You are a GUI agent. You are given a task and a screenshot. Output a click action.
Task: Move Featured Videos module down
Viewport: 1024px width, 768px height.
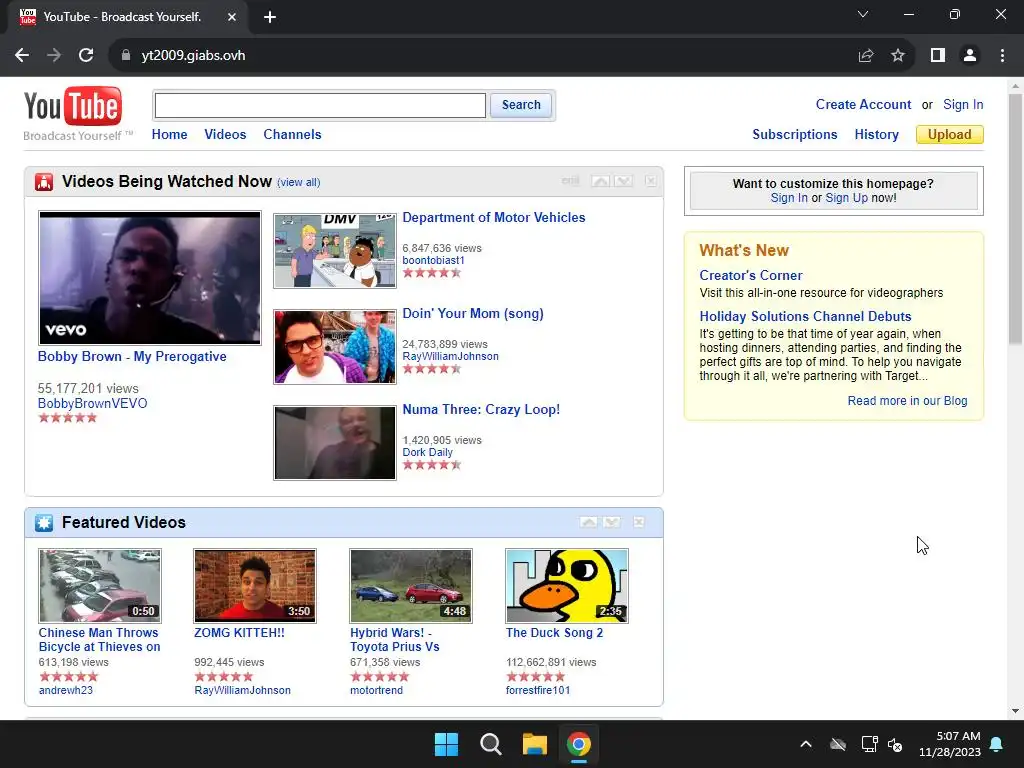point(612,522)
